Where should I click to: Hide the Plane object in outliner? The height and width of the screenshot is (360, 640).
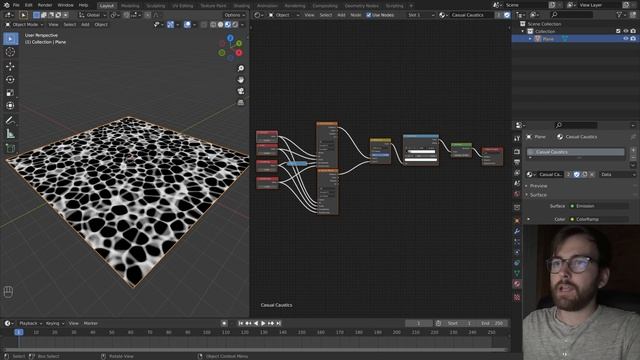click(626, 39)
